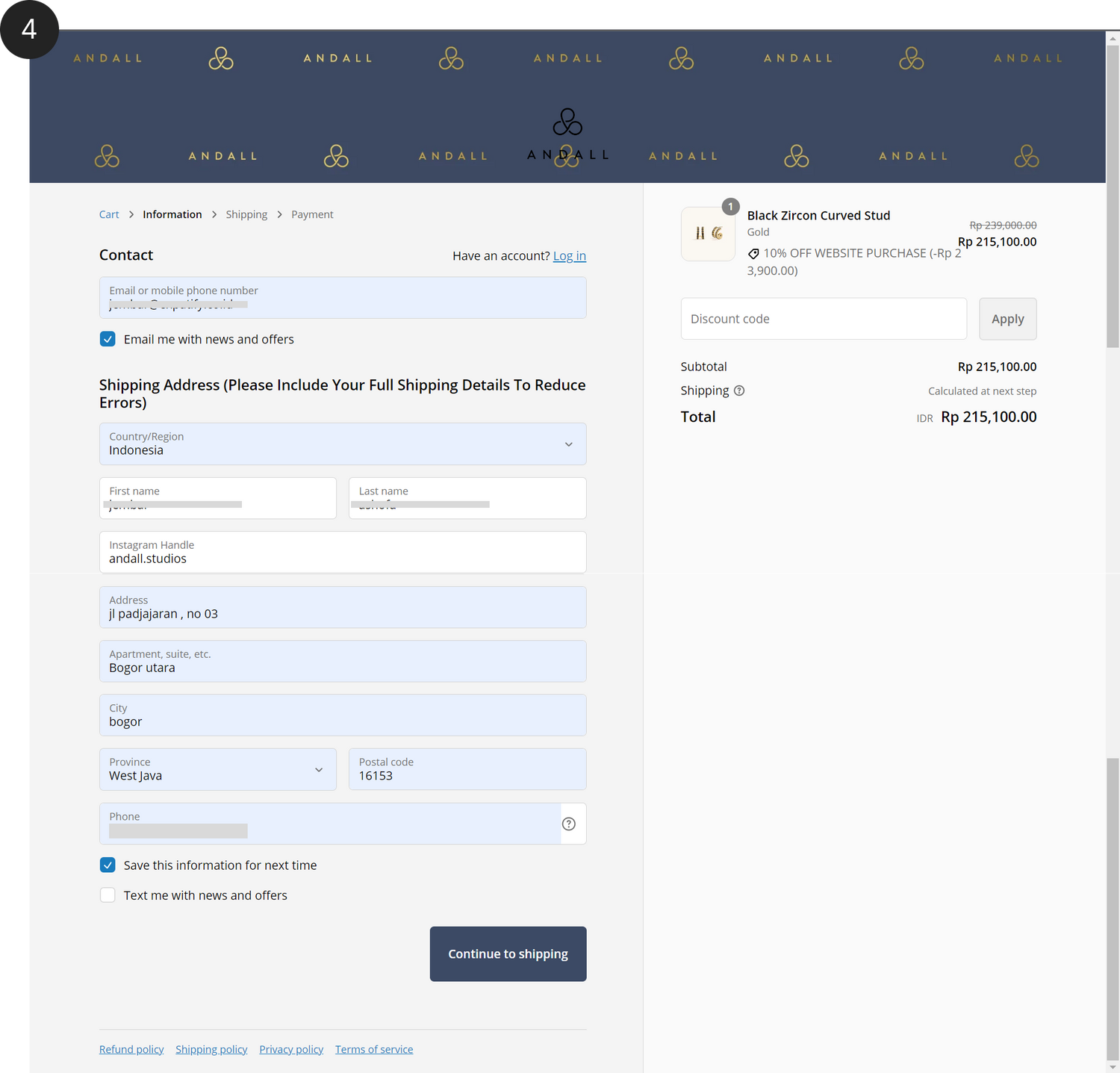This screenshot has height=1073, width=1120.
Task: Go to Cart in the breadcrumb
Action: [109, 214]
